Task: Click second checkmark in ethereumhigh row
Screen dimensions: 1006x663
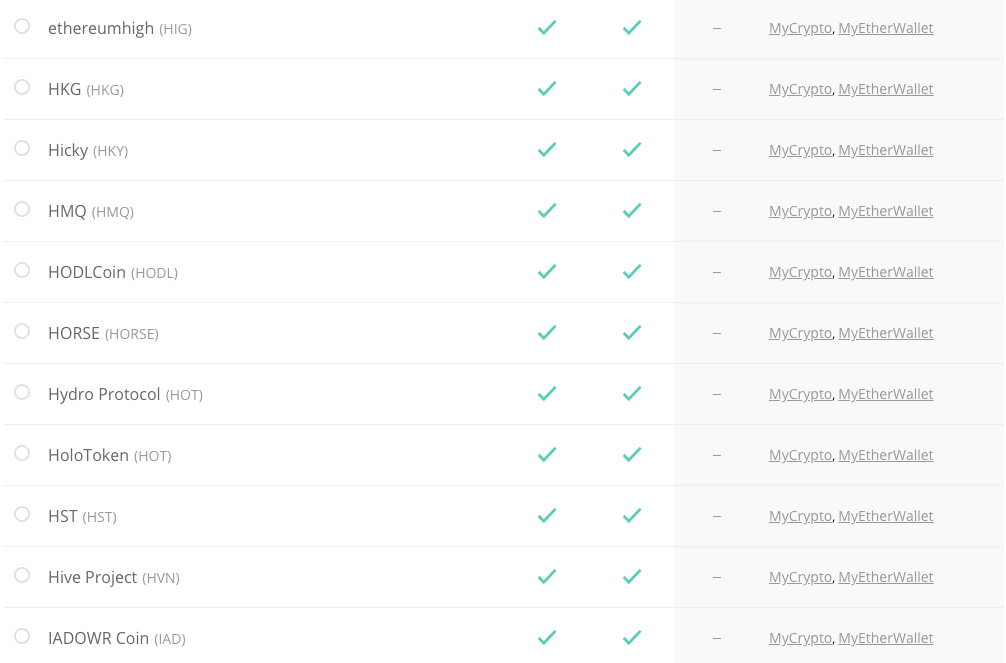Action: (632, 28)
